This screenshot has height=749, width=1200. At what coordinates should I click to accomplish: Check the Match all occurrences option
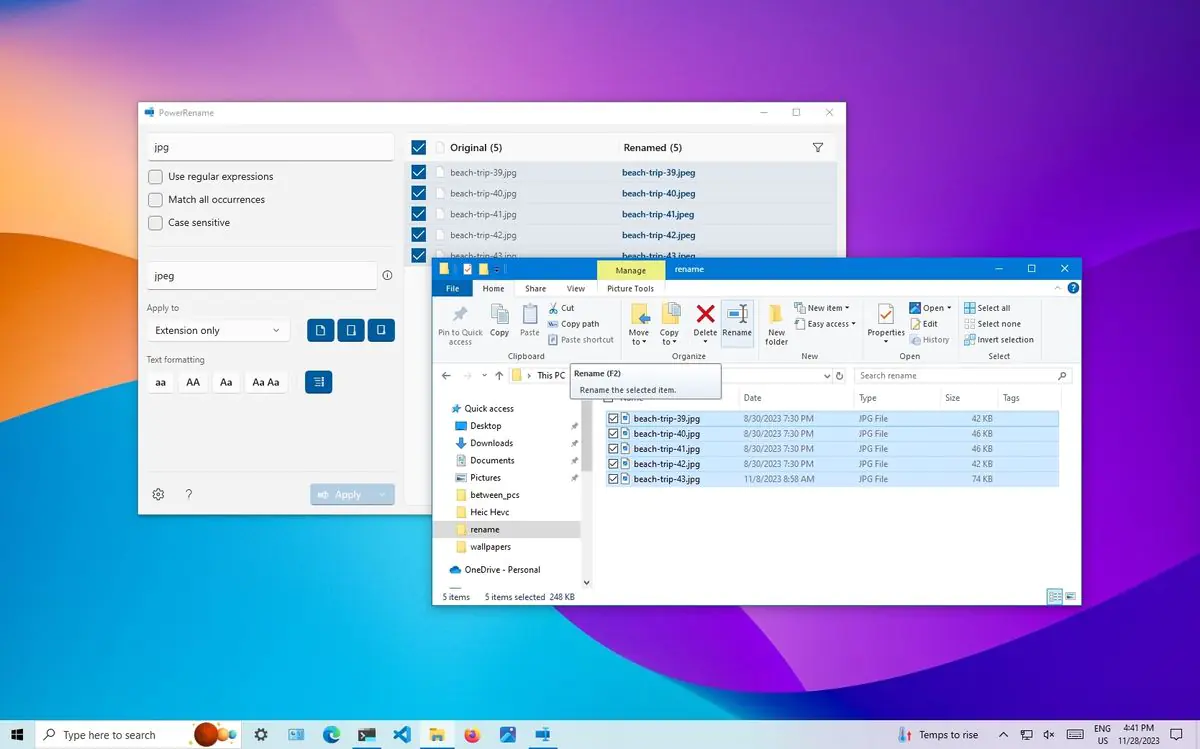pos(156,200)
